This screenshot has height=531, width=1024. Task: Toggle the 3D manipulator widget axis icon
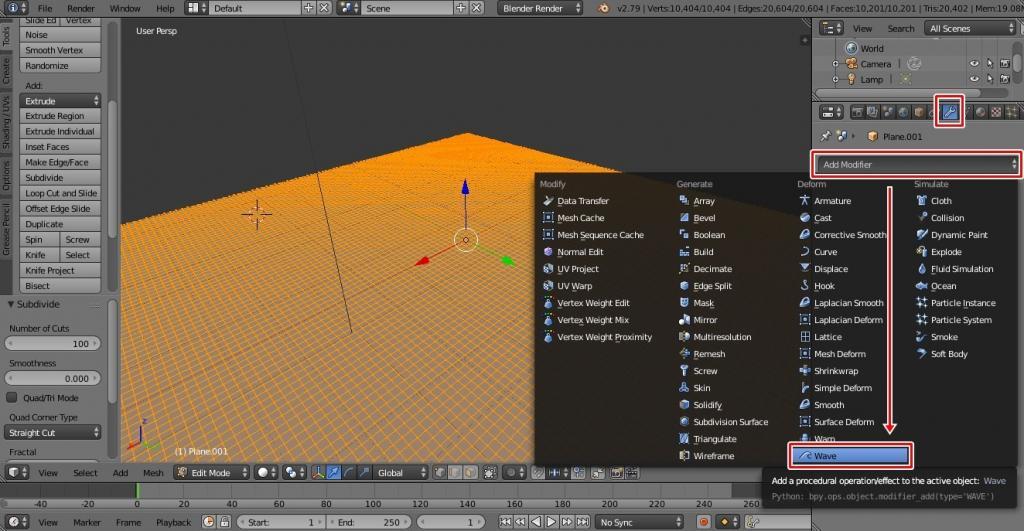pos(318,472)
